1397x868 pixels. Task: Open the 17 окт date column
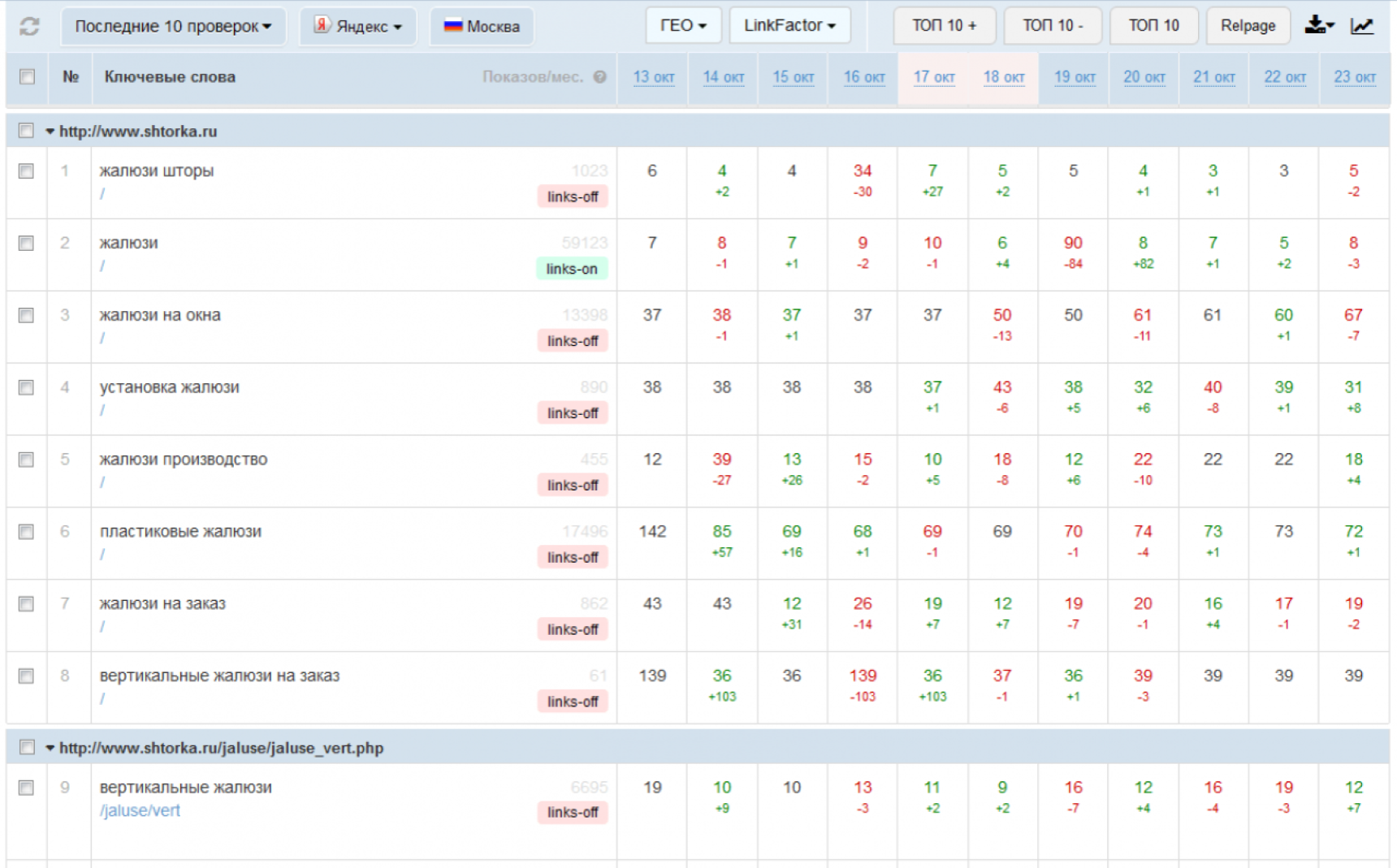(x=934, y=77)
